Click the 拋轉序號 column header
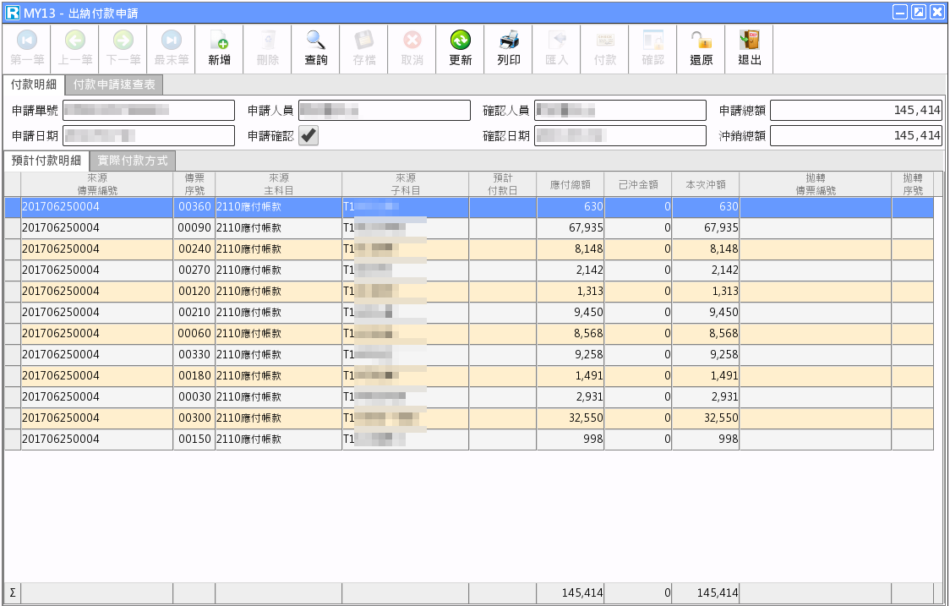The image size is (950, 606). tap(912, 184)
